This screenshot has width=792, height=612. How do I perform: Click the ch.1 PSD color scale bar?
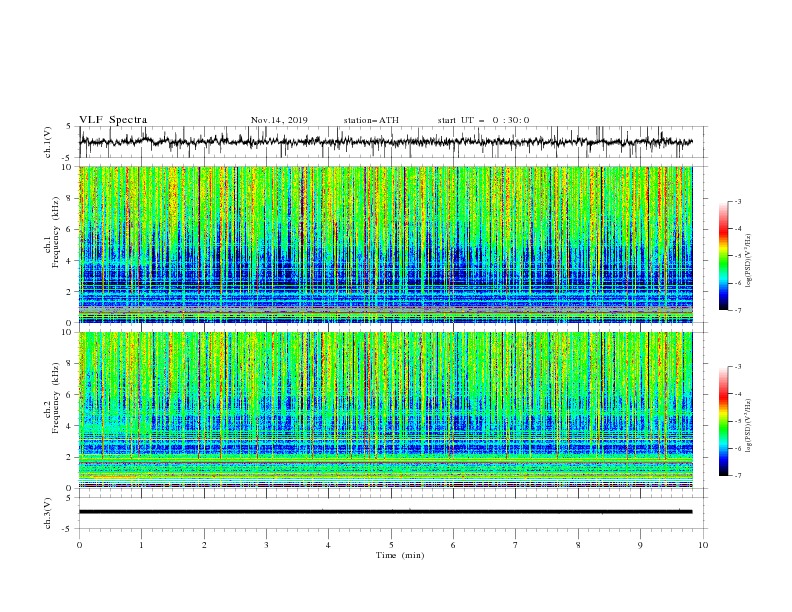(x=723, y=256)
